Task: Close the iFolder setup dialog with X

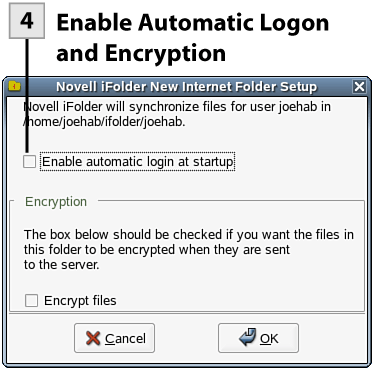Action: pyautogui.click(x=359, y=87)
